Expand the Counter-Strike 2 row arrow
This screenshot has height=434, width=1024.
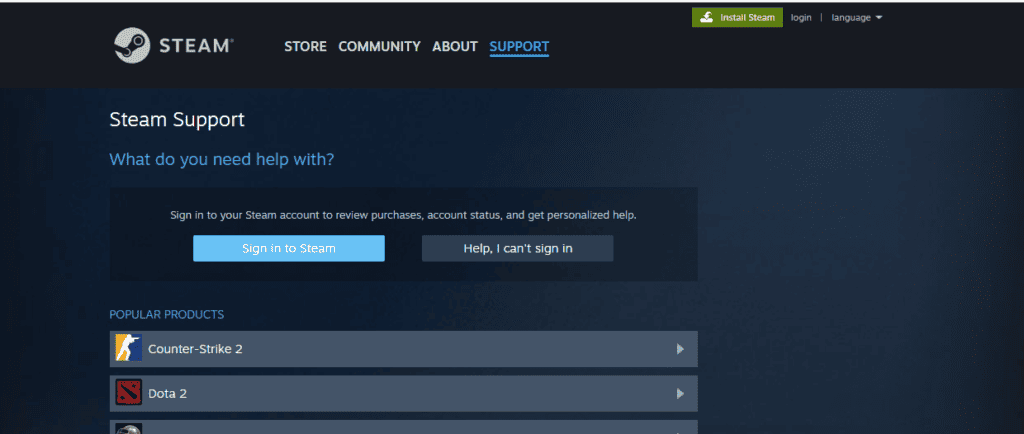coord(680,349)
